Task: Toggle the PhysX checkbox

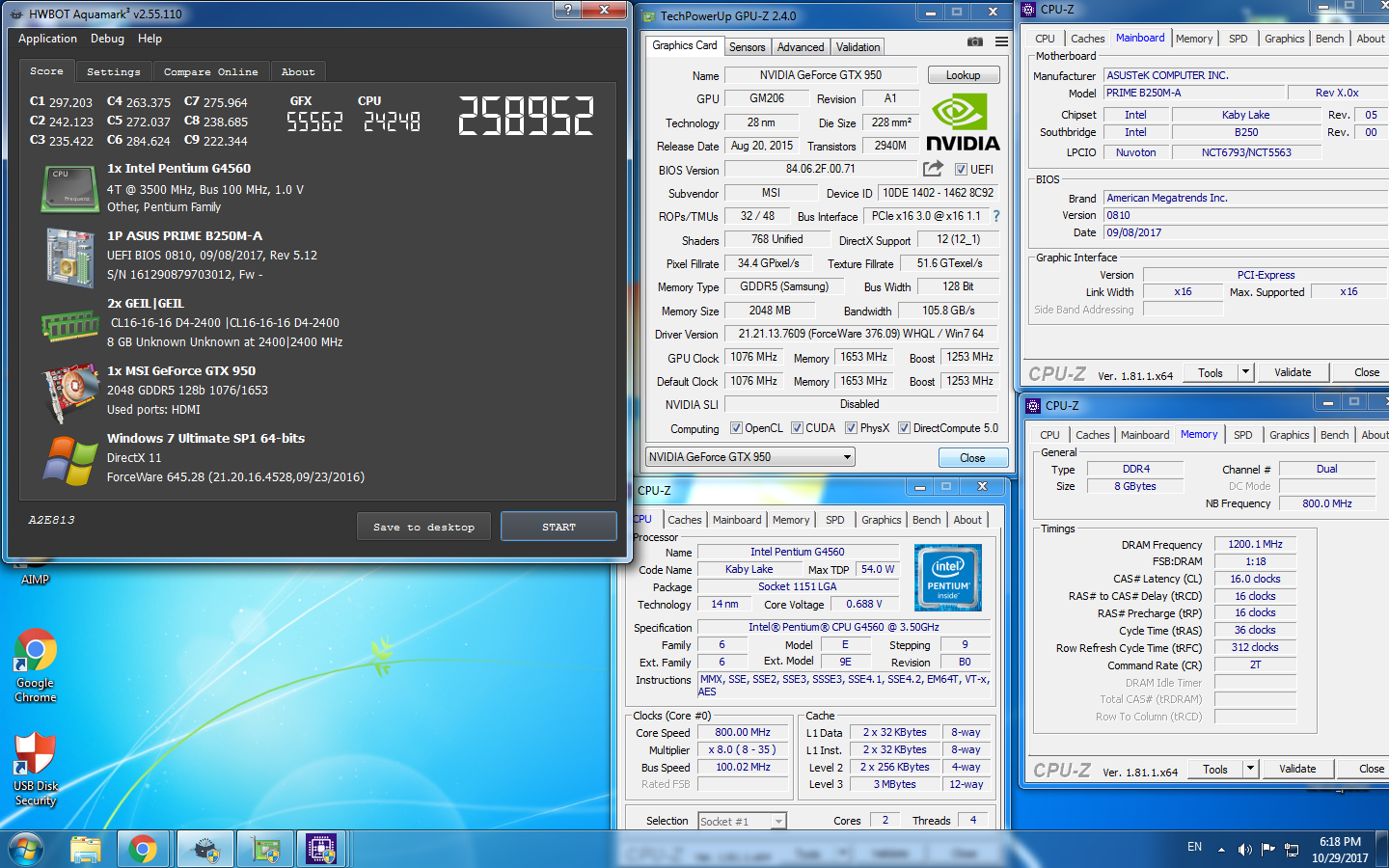Action: [x=851, y=428]
